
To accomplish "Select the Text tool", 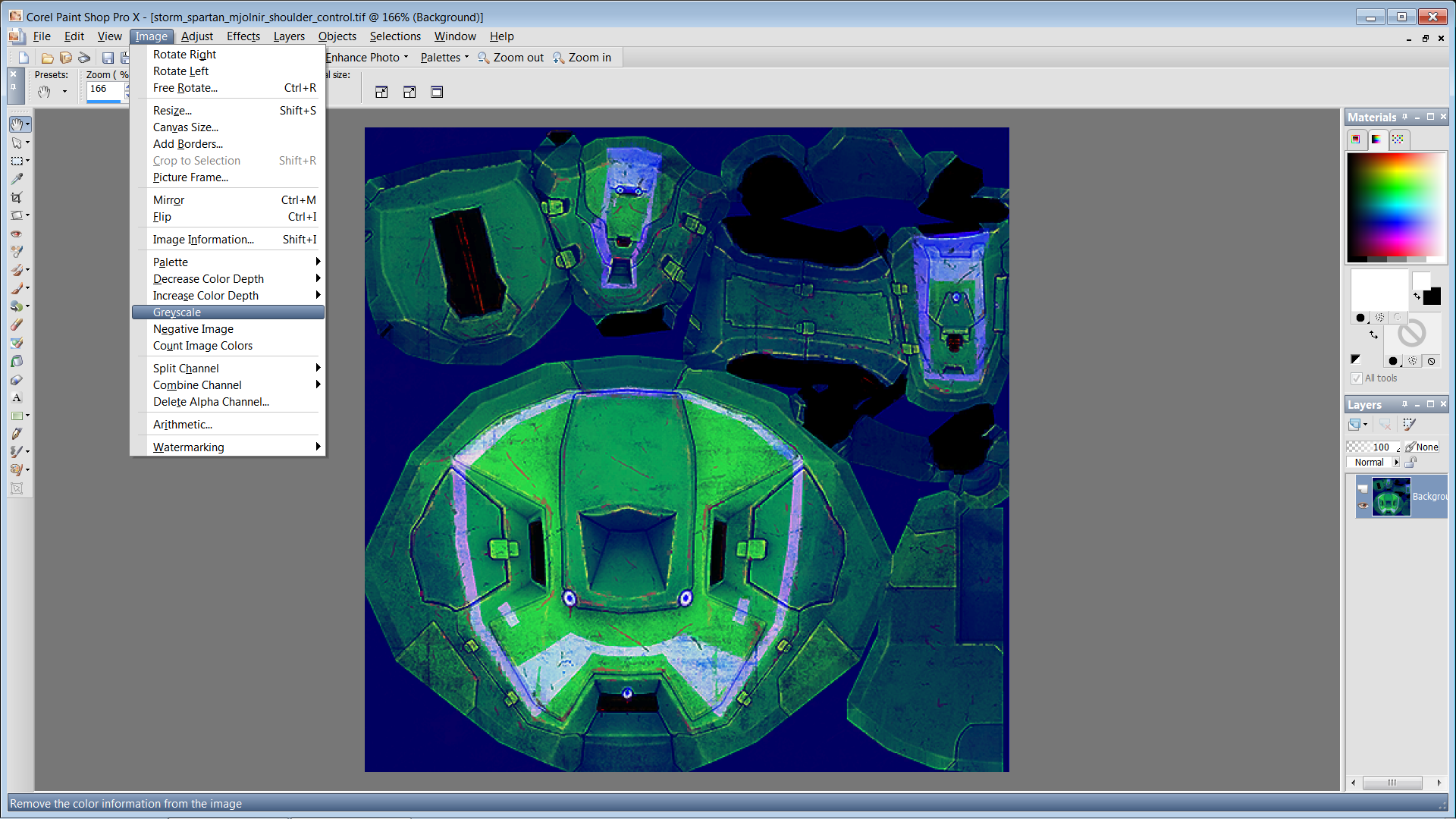I will point(17,397).
